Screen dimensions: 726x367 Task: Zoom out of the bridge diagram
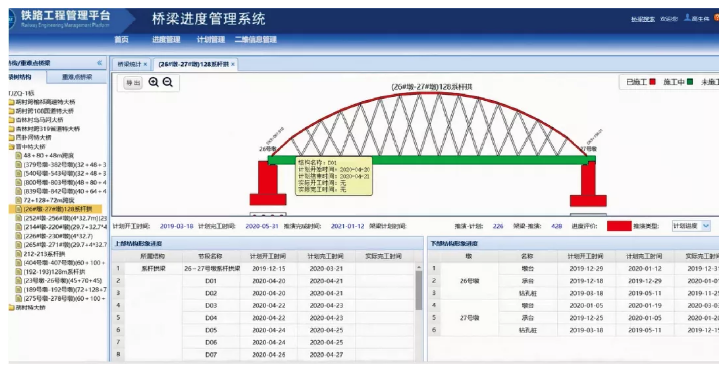pyautogui.click(x=168, y=82)
